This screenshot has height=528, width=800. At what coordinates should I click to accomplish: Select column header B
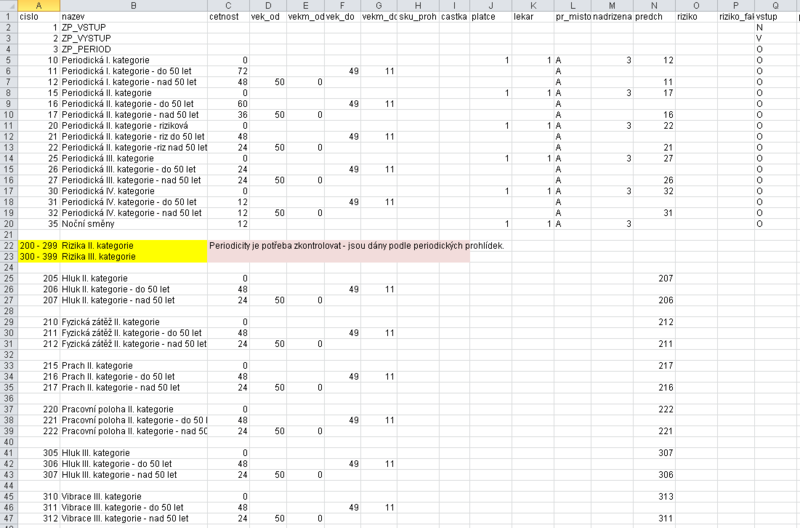coord(134,6)
